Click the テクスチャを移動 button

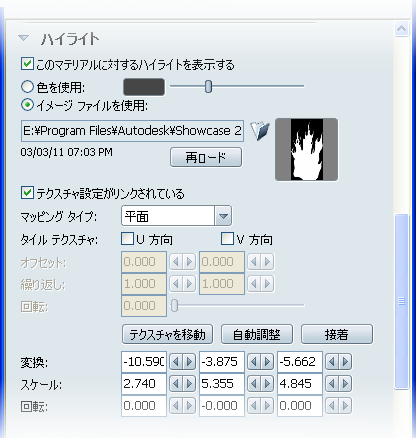click(x=167, y=334)
